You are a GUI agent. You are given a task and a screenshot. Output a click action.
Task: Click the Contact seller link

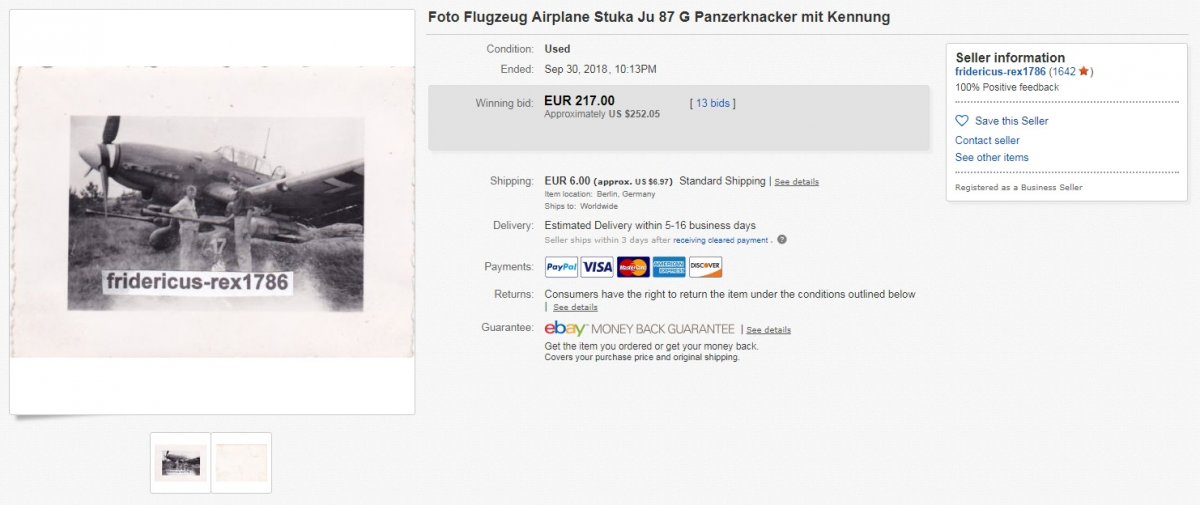pyautogui.click(x=987, y=140)
